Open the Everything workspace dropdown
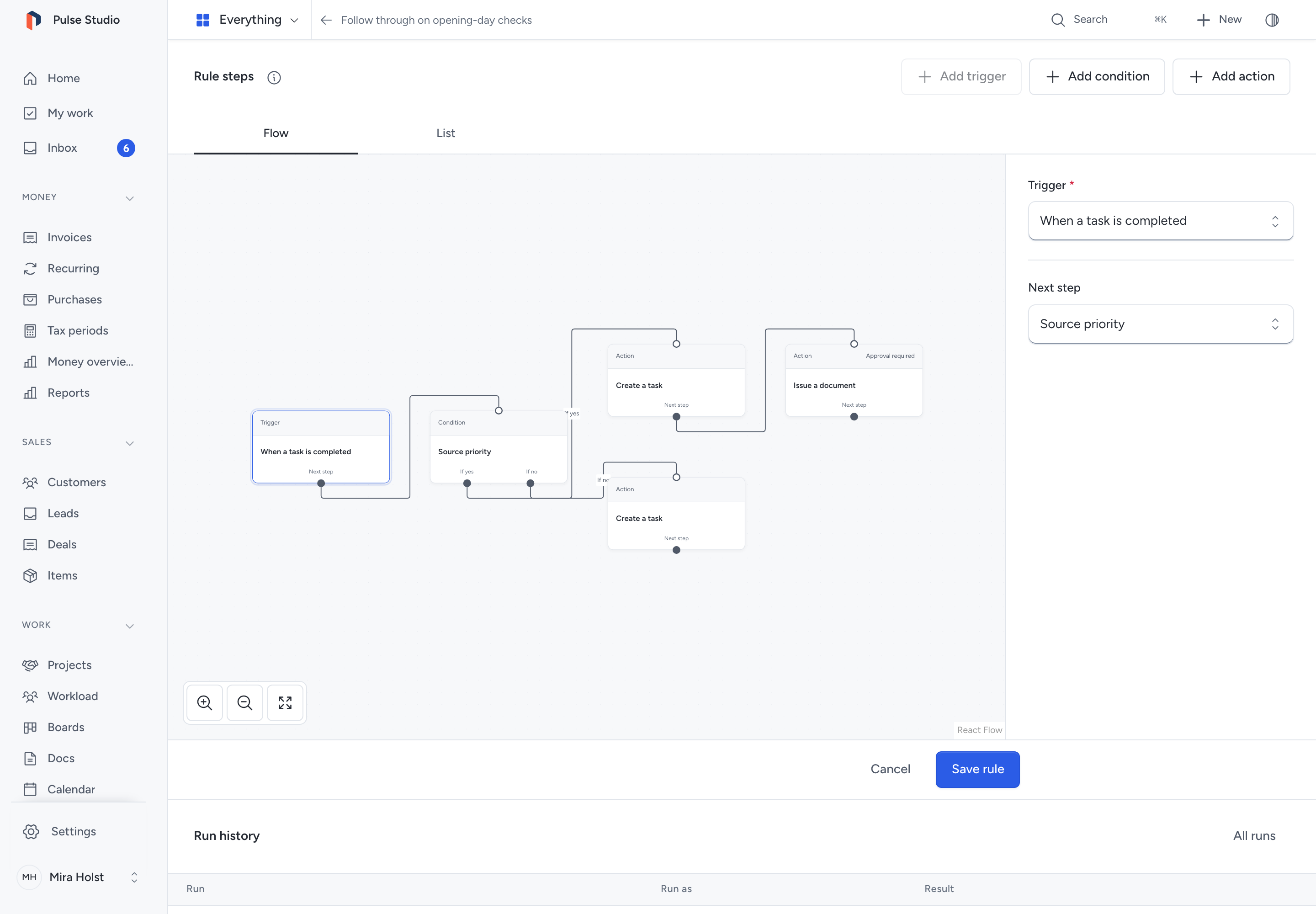This screenshot has height=914, width=1316. [247, 20]
